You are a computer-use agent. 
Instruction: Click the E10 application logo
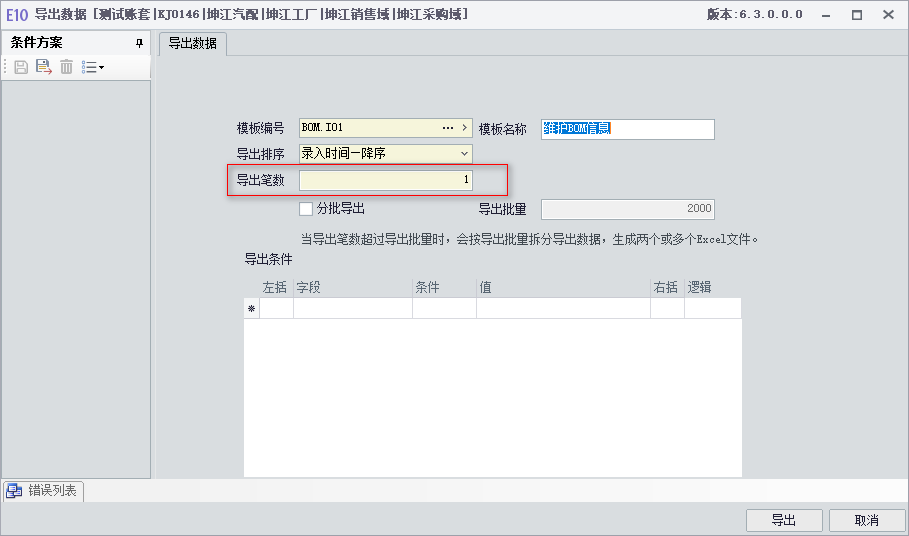click(x=17, y=14)
